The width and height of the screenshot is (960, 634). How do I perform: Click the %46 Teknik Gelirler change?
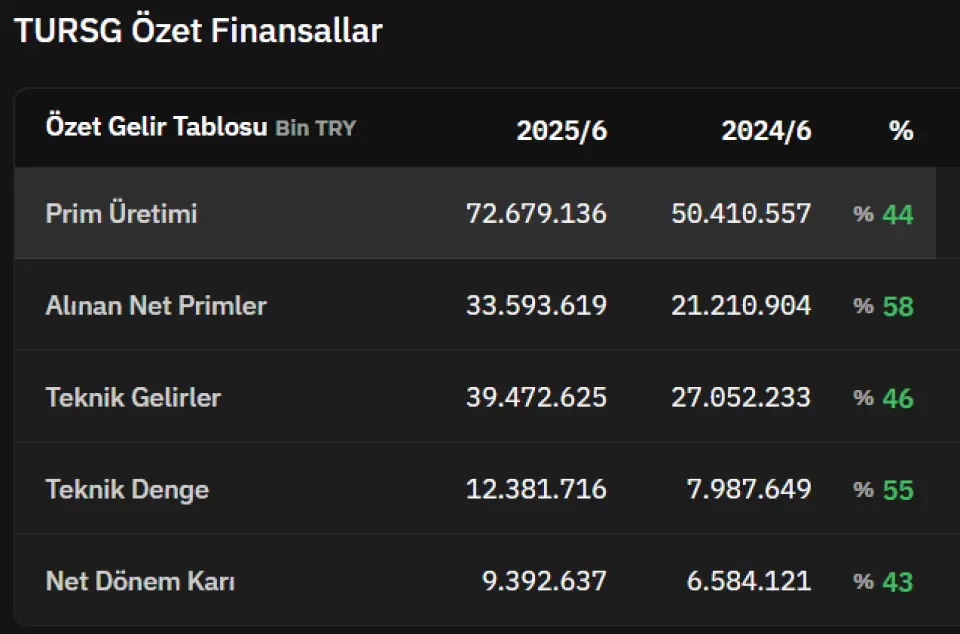[x=883, y=398]
